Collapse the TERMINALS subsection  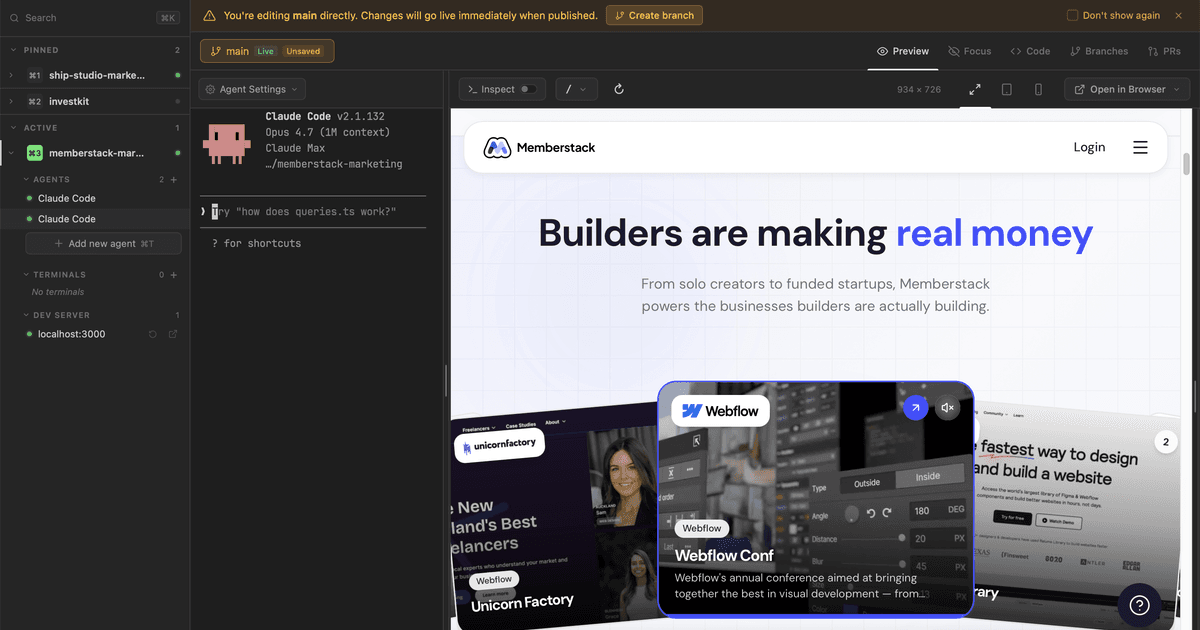tap(27, 275)
